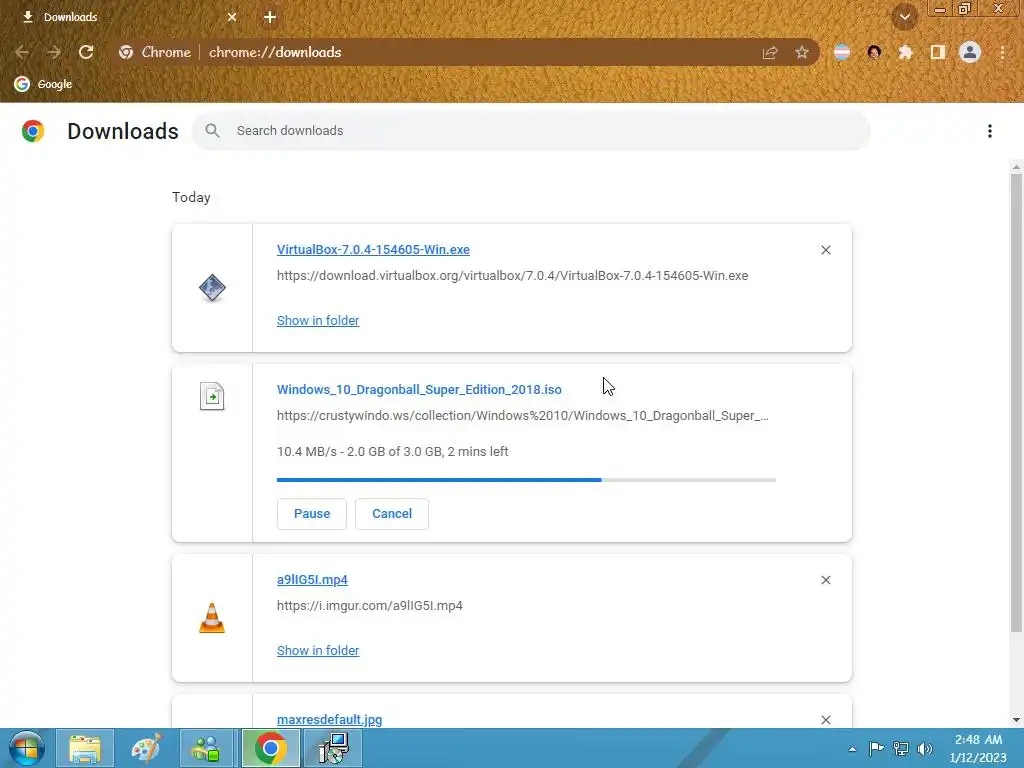Show VirtualBox installer in folder
Screen dimensions: 1024x768
point(318,321)
